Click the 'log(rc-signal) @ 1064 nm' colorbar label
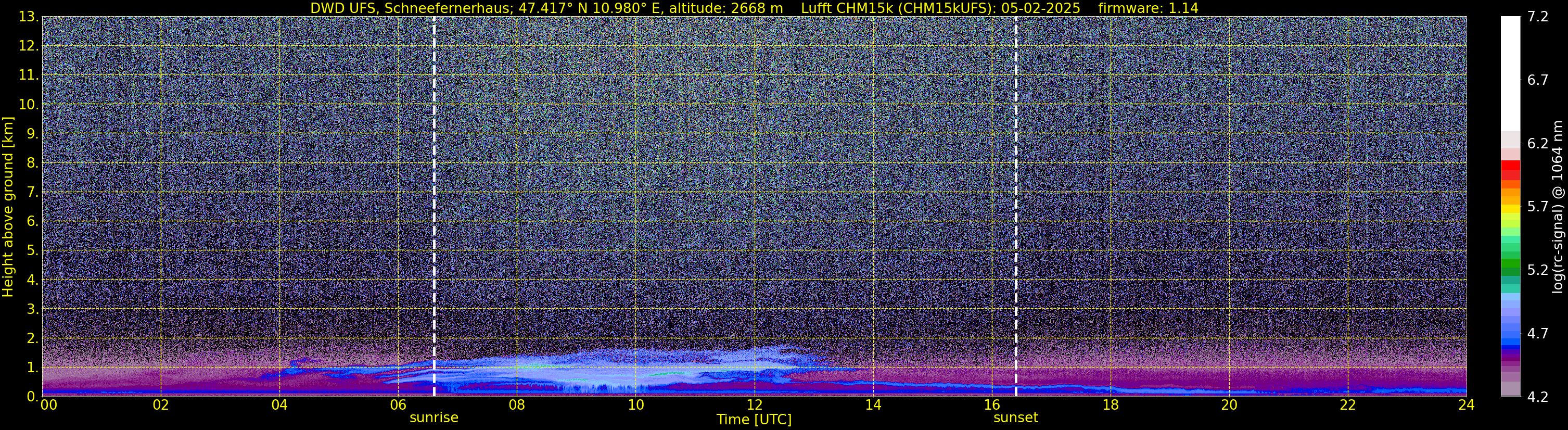This screenshot has height=430, width=1568. 1557,207
